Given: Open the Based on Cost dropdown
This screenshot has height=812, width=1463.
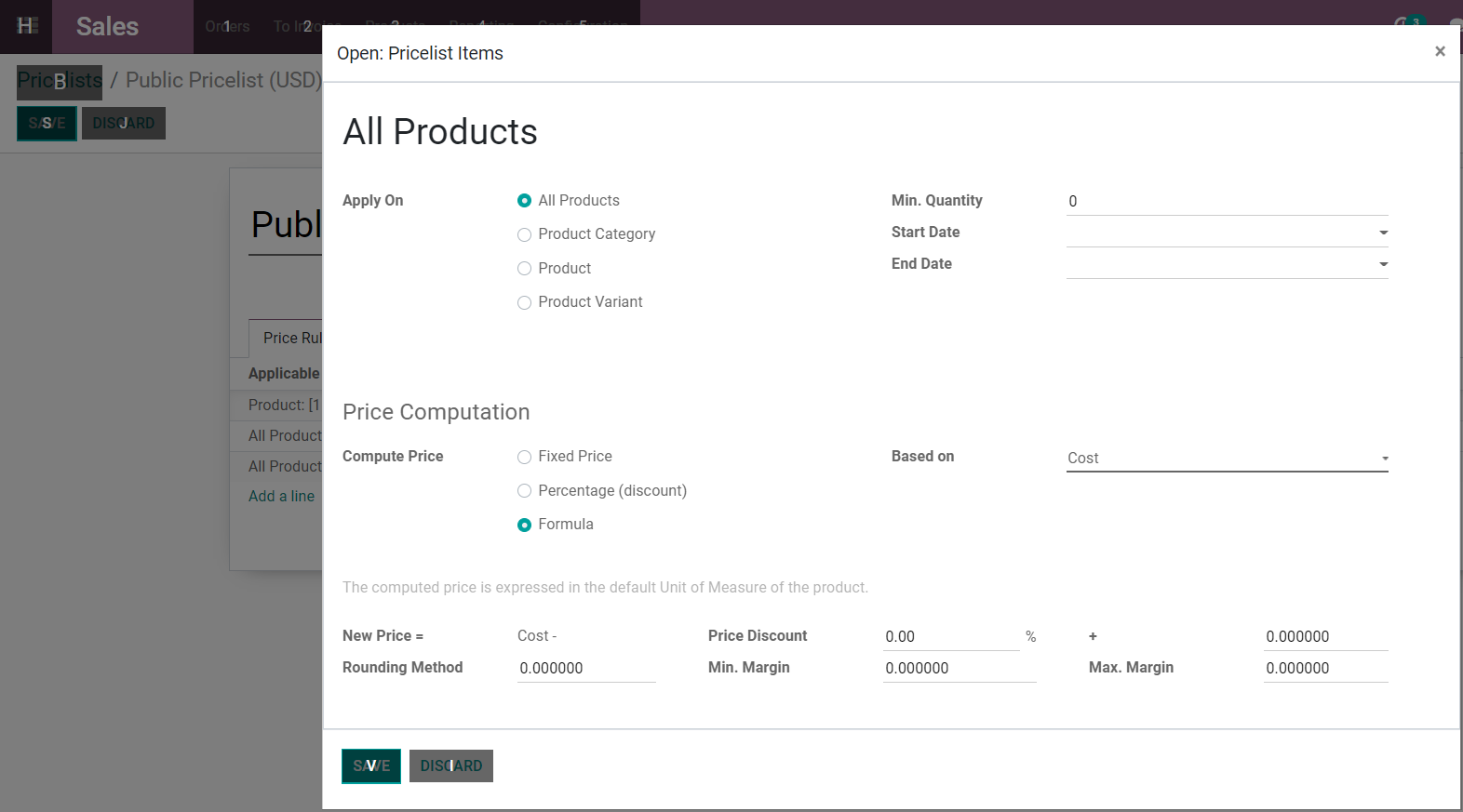Looking at the screenshot, I should (1227, 458).
